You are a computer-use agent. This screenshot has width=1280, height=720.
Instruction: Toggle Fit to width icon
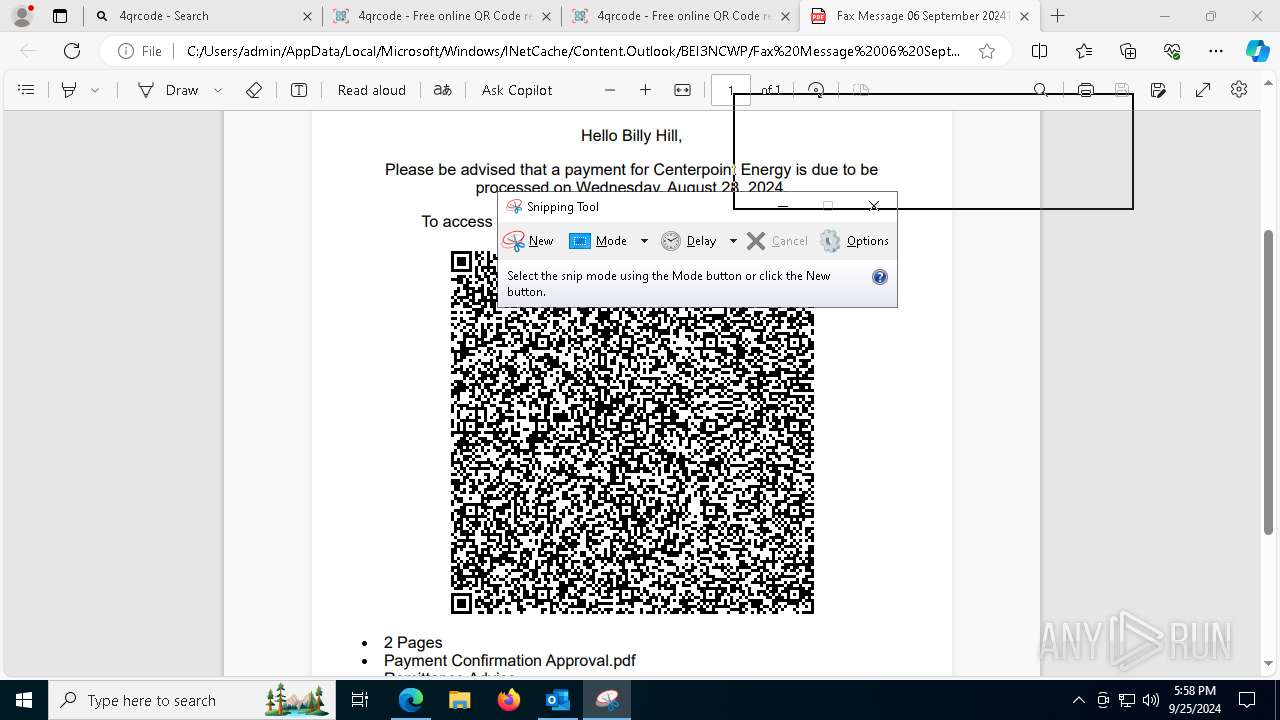pyautogui.click(x=683, y=90)
